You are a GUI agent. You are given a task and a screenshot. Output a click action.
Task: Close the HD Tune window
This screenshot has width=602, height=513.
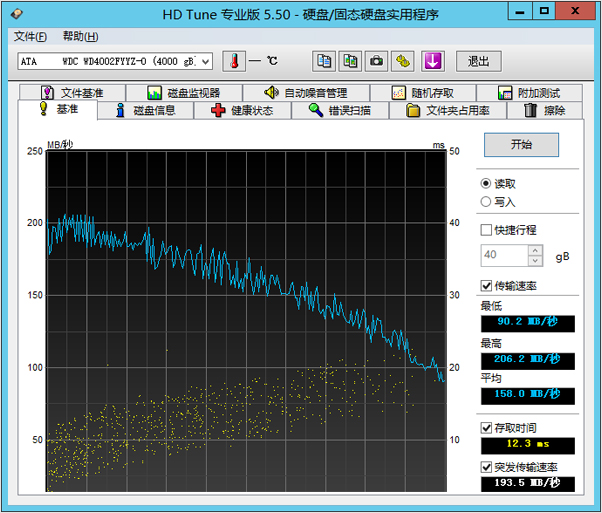coord(575,11)
